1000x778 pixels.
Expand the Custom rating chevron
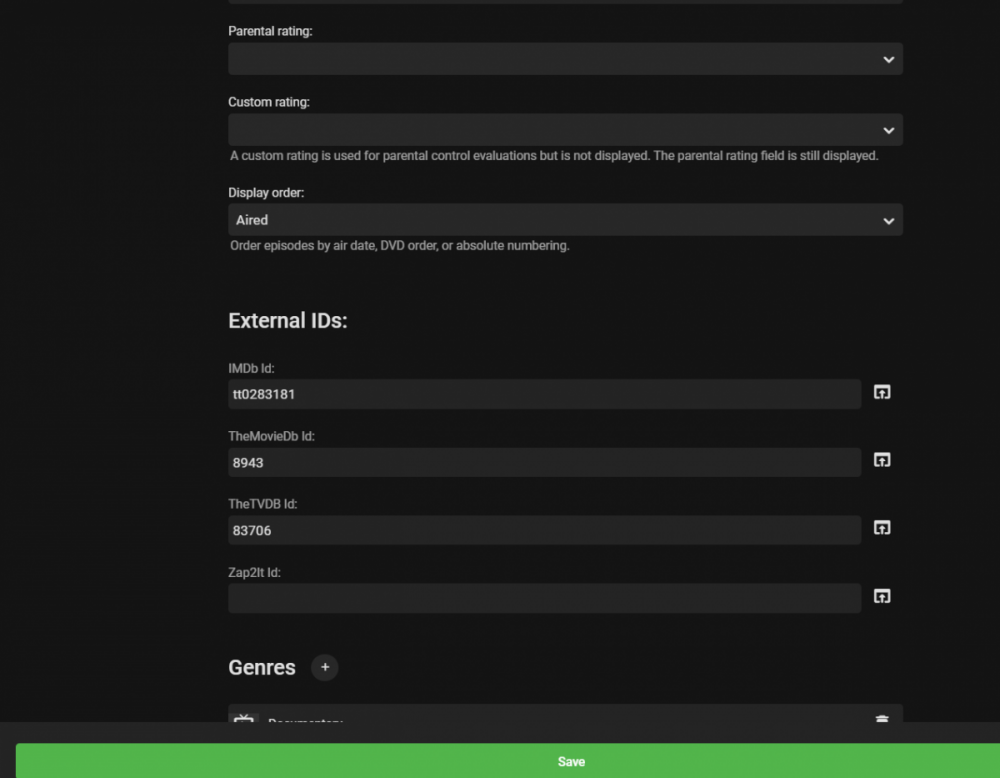pos(888,130)
